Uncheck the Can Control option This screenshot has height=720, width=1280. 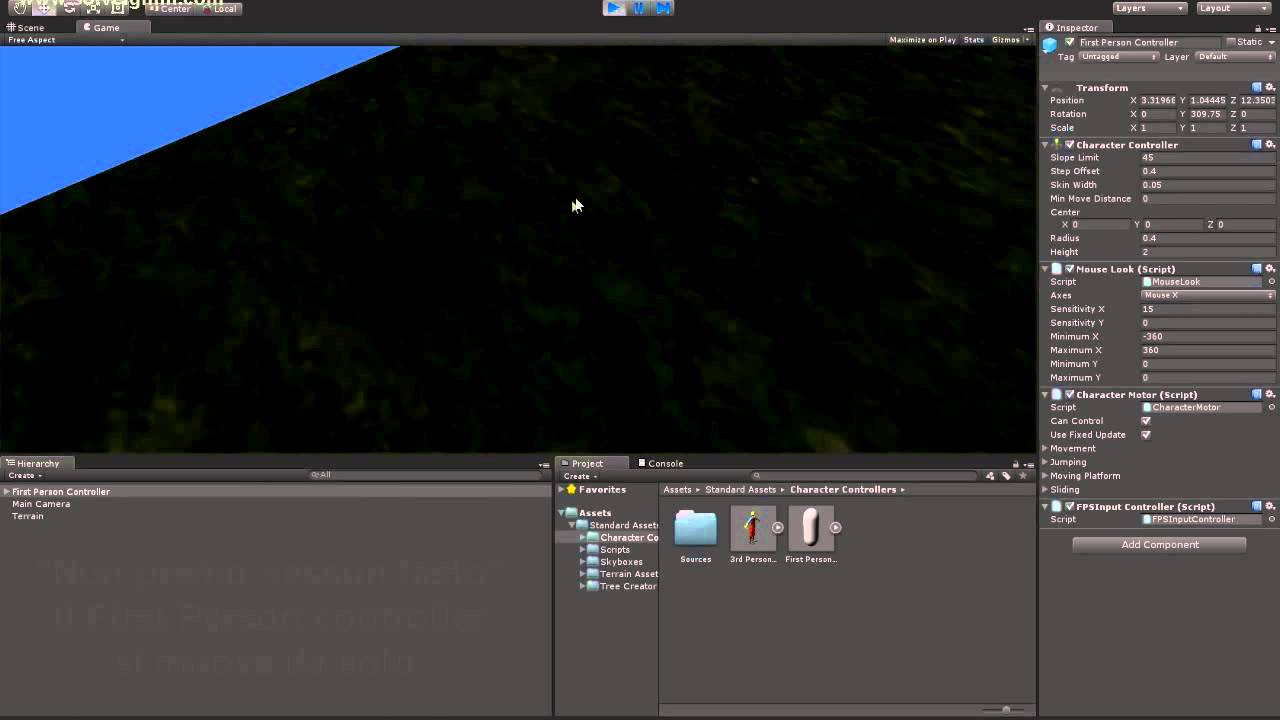point(1146,422)
